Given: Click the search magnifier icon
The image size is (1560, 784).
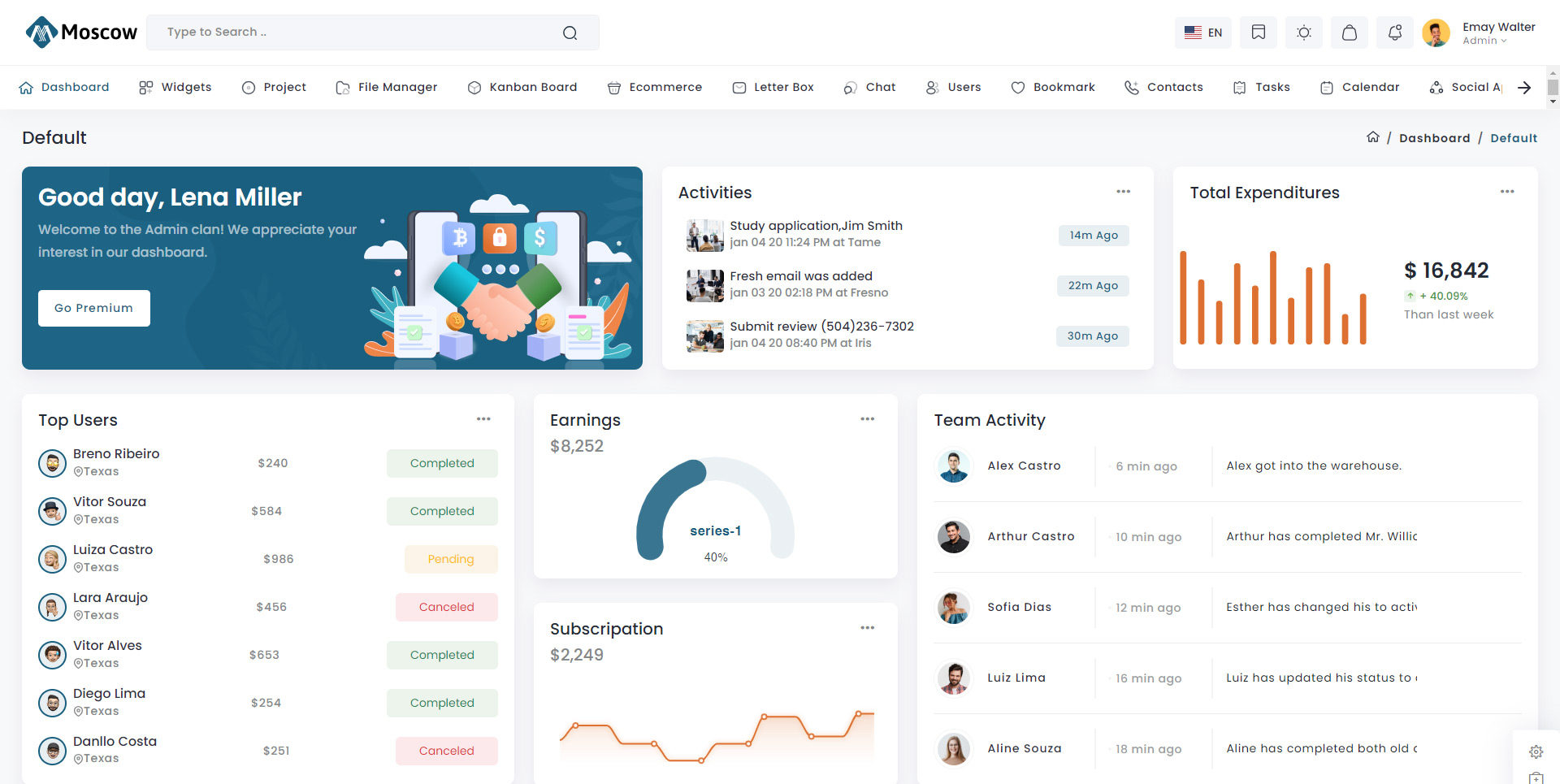Looking at the screenshot, I should 570,32.
